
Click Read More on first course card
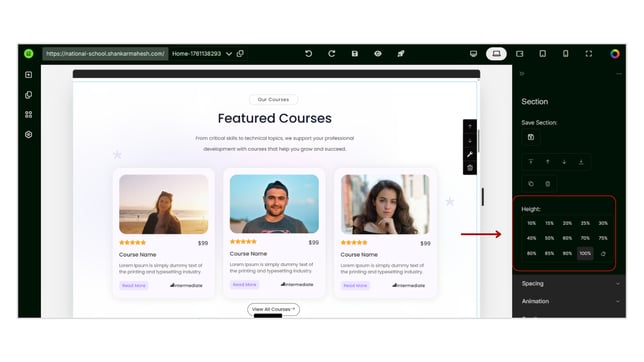point(134,286)
